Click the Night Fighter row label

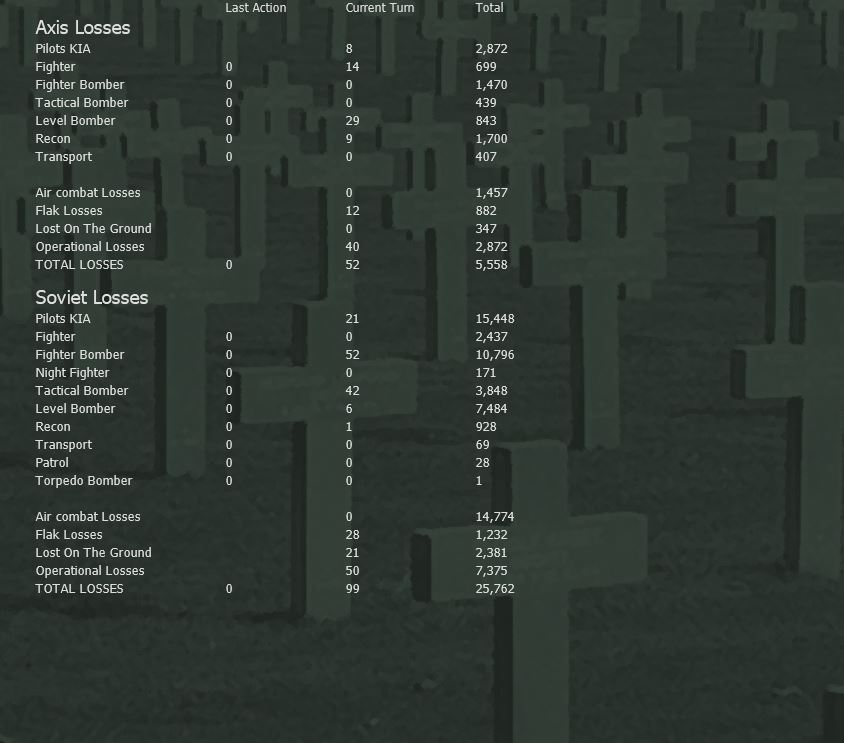(x=72, y=373)
